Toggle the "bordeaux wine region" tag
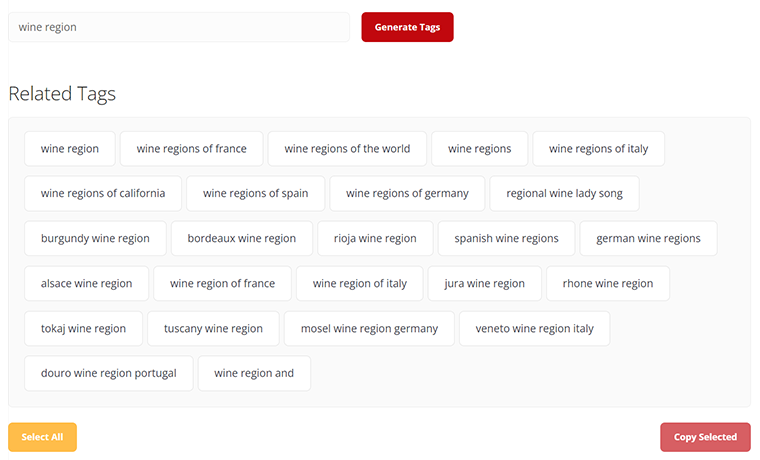This screenshot has width=760, height=460. [x=241, y=238]
